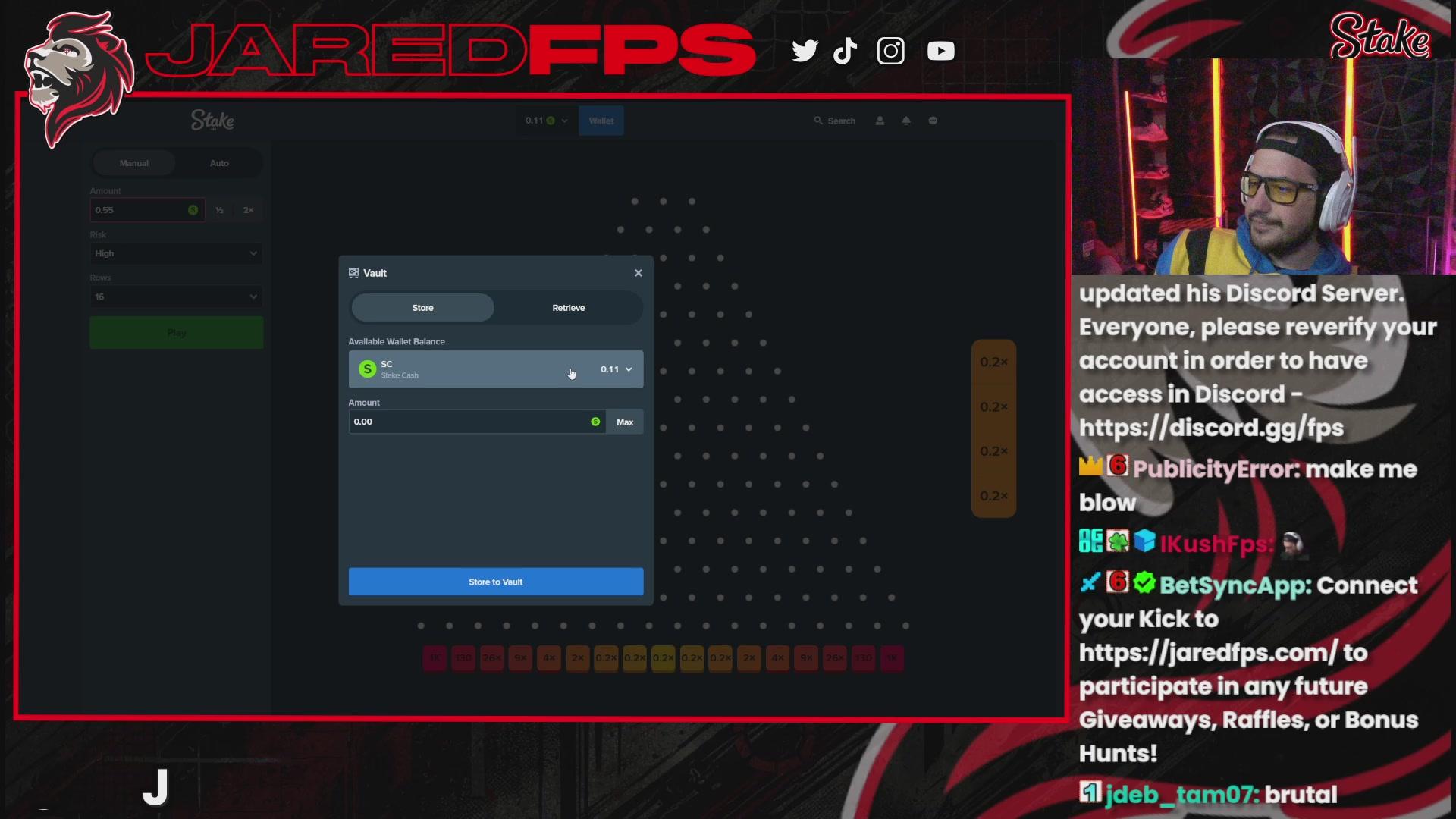Viewport: 1456px width, 819px height.
Task: Select the Manual betting tab
Action: point(134,163)
